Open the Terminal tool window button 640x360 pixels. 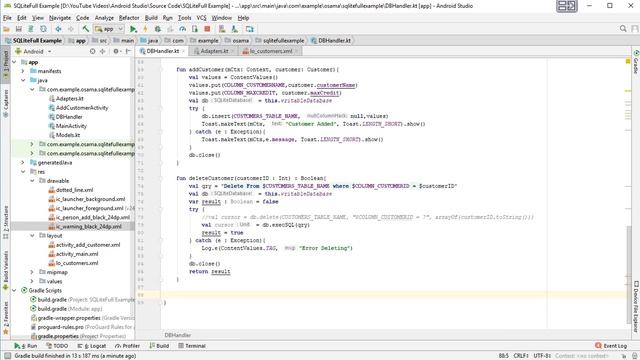tap(192, 346)
